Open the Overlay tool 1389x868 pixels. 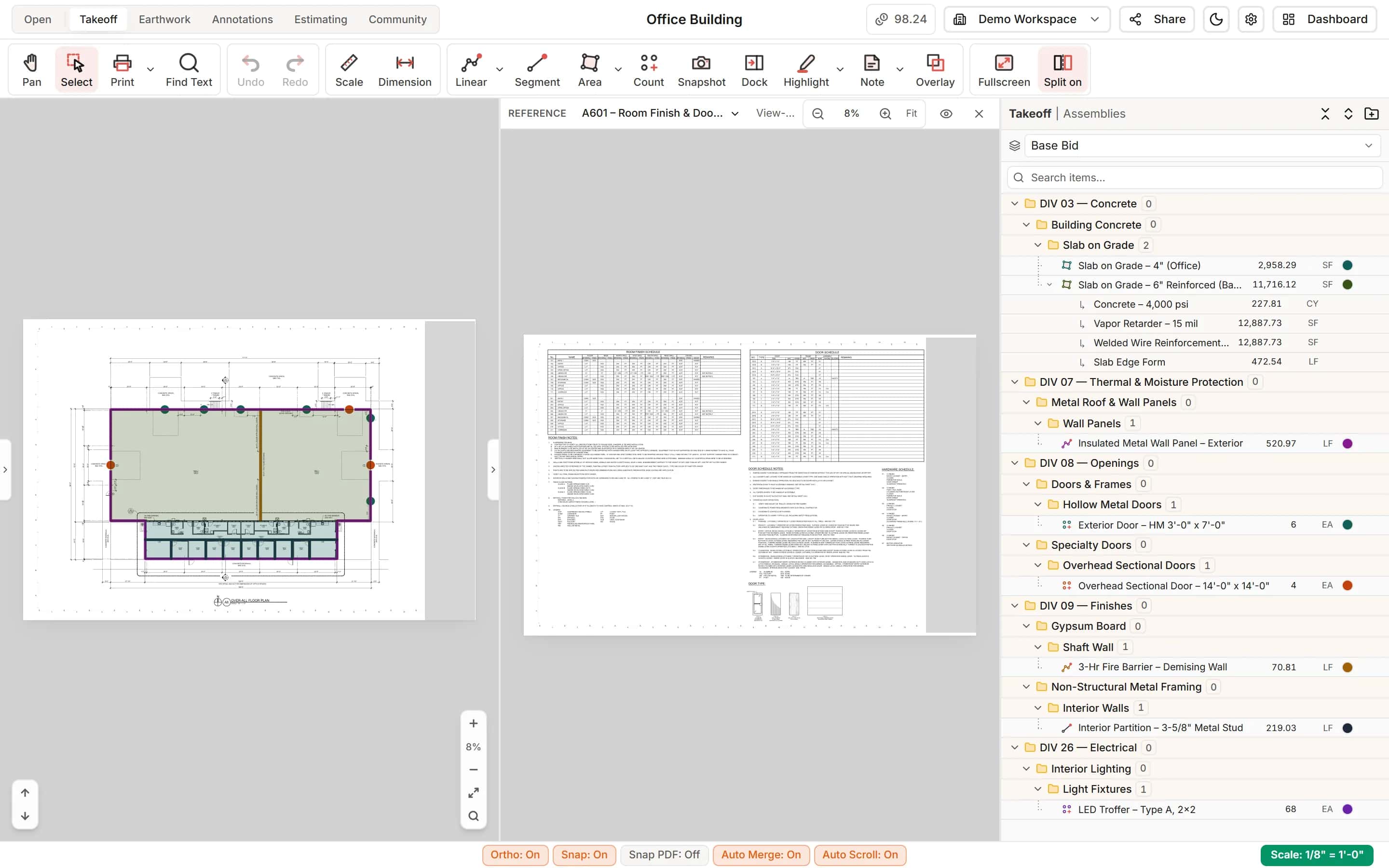(935, 70)
